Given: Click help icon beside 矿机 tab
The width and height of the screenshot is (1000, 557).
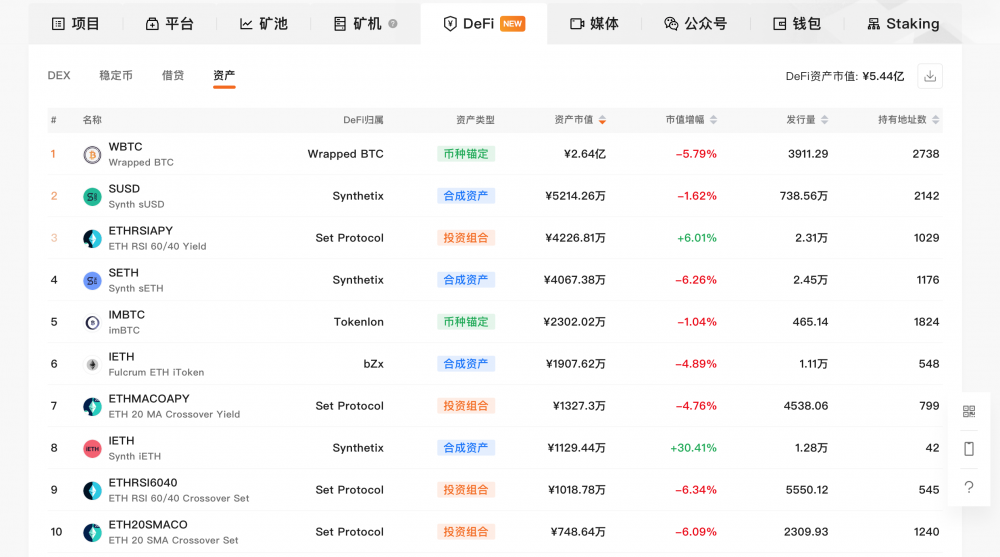Looking at the screenshot, I should click(x=393, y=24).
